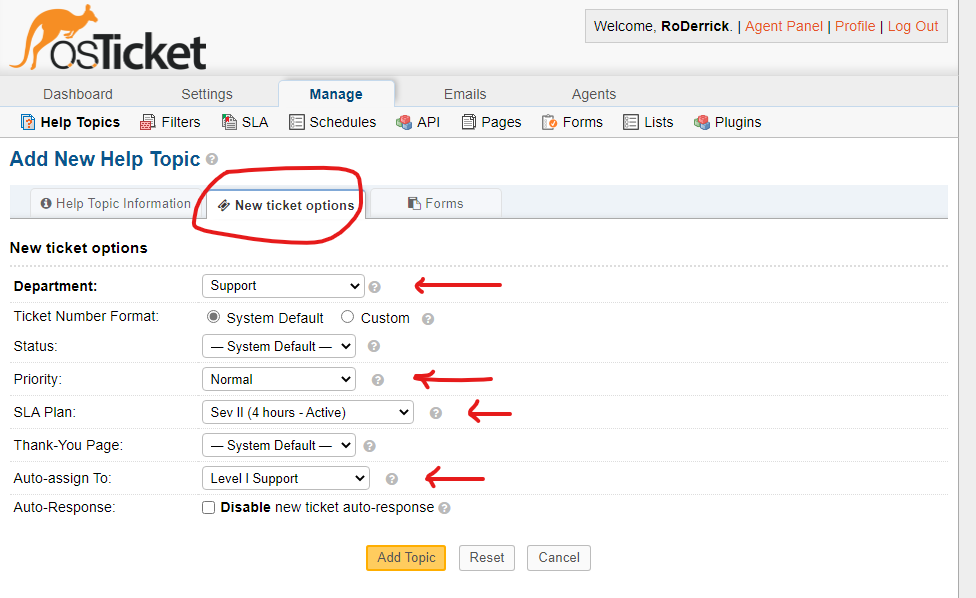The height and width of the screenshot is (598, 976).
Task: Click the Log Out link
Action: tap(913, 26)
